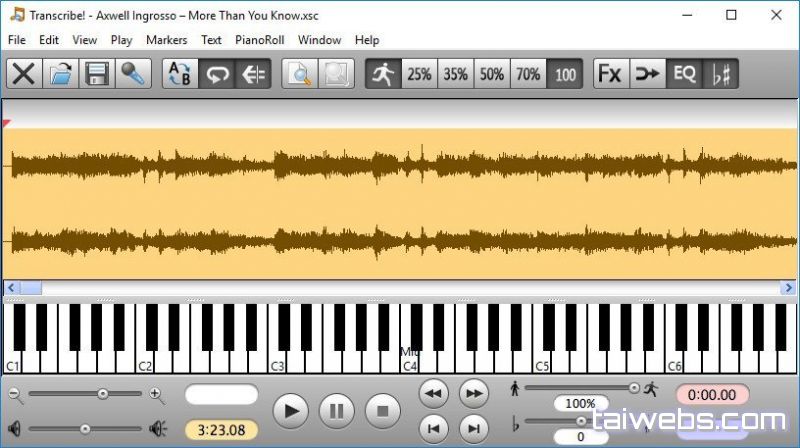
Task: Click the close file X toolbar icon
Action: point(24,74)
